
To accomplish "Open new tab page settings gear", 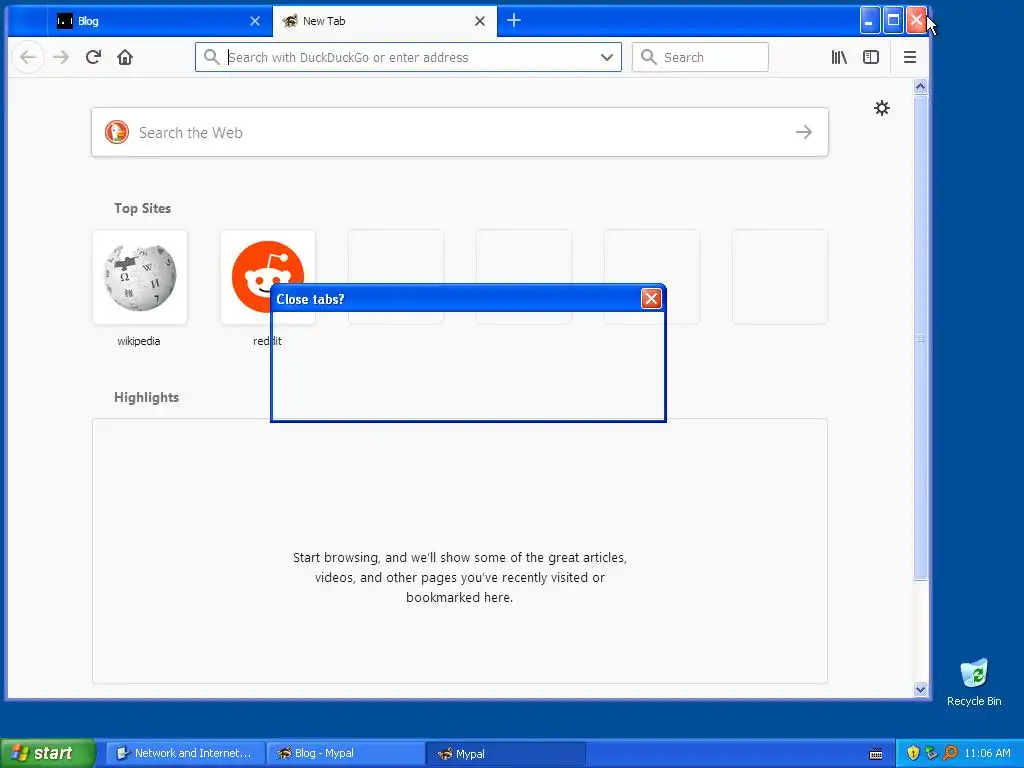I will (882, 108).
